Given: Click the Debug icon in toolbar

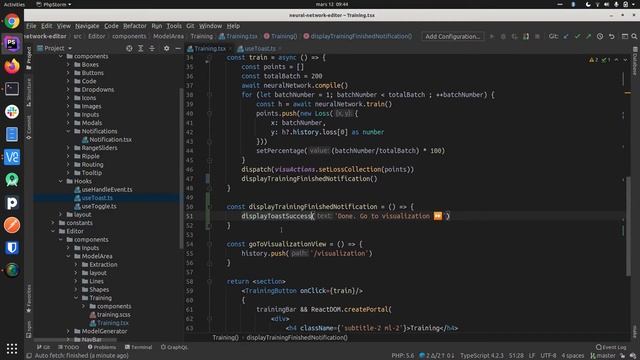Looking at the screenshot, I should pos(503,36).
